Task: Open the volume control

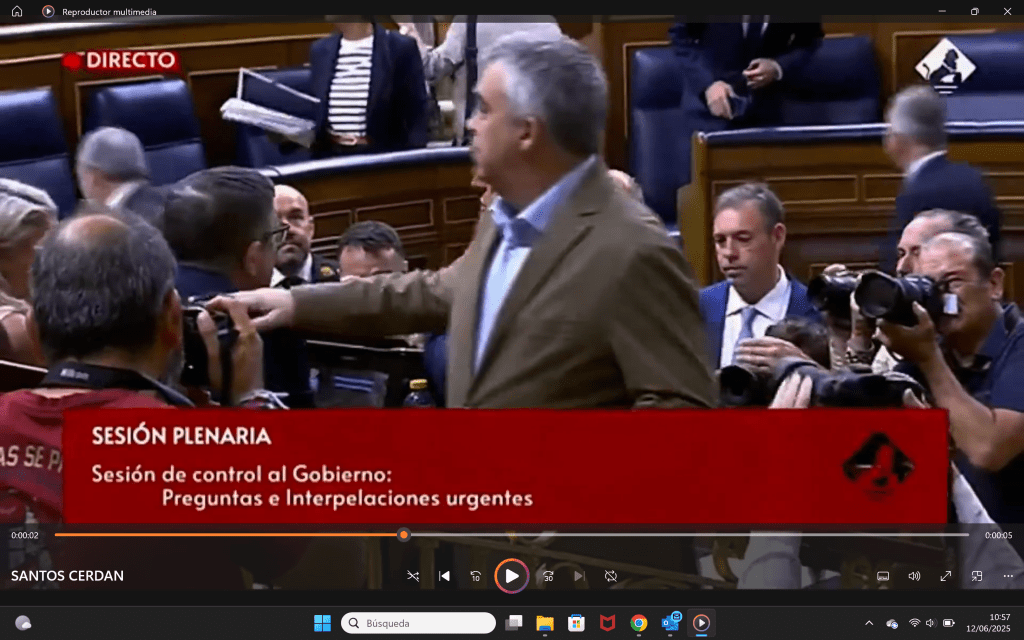Action: coord(914,576)
